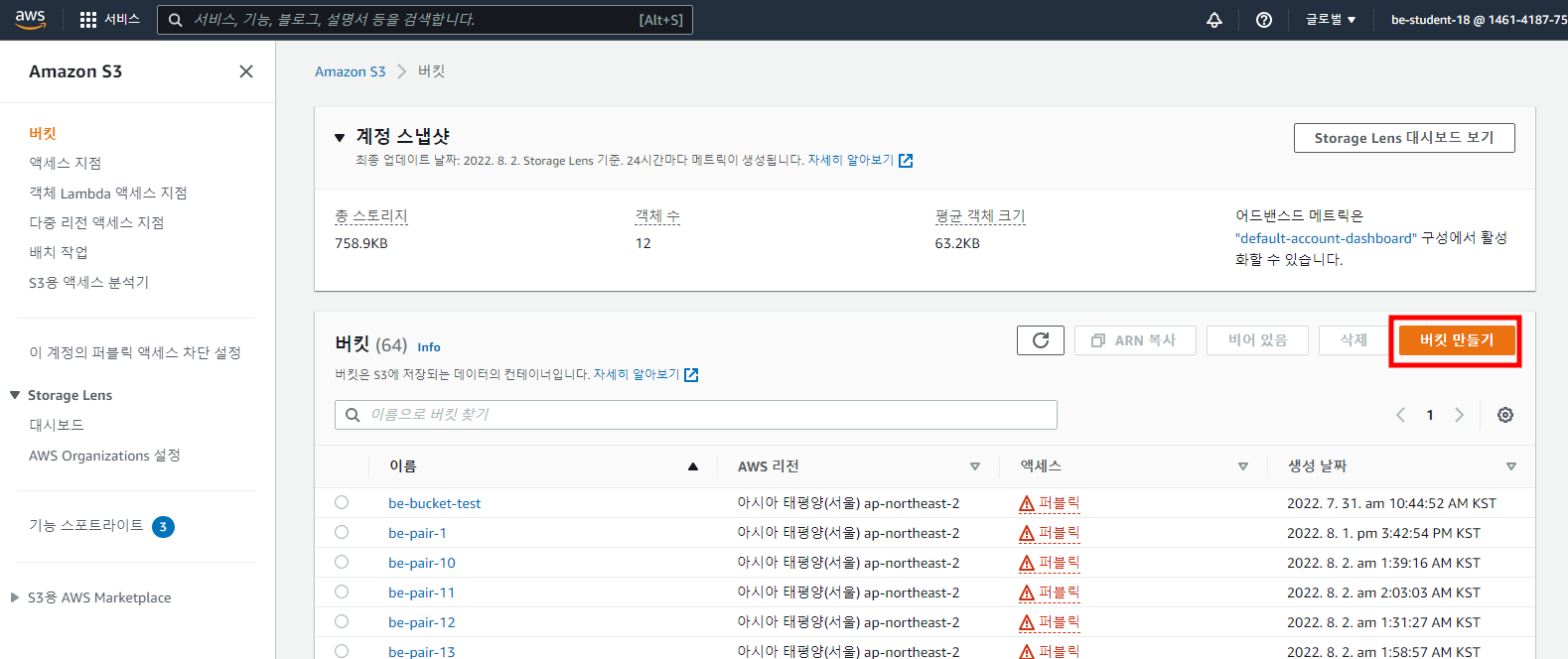Click the warning icon for be-pair-12
Viewport: 1568px width, 659px height.
click(x=1027, y=623)
